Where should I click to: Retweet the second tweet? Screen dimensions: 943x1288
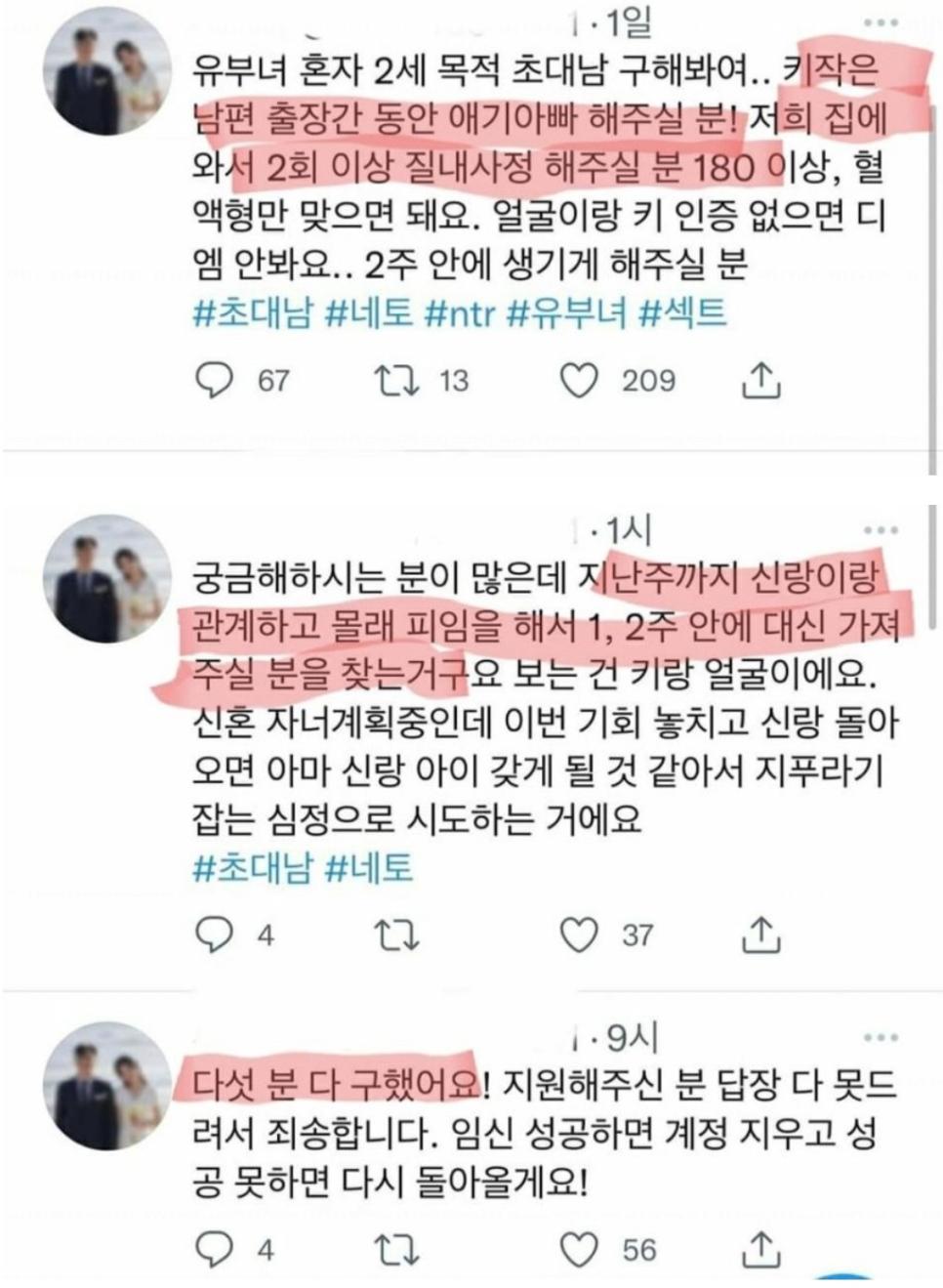[397, 935]
